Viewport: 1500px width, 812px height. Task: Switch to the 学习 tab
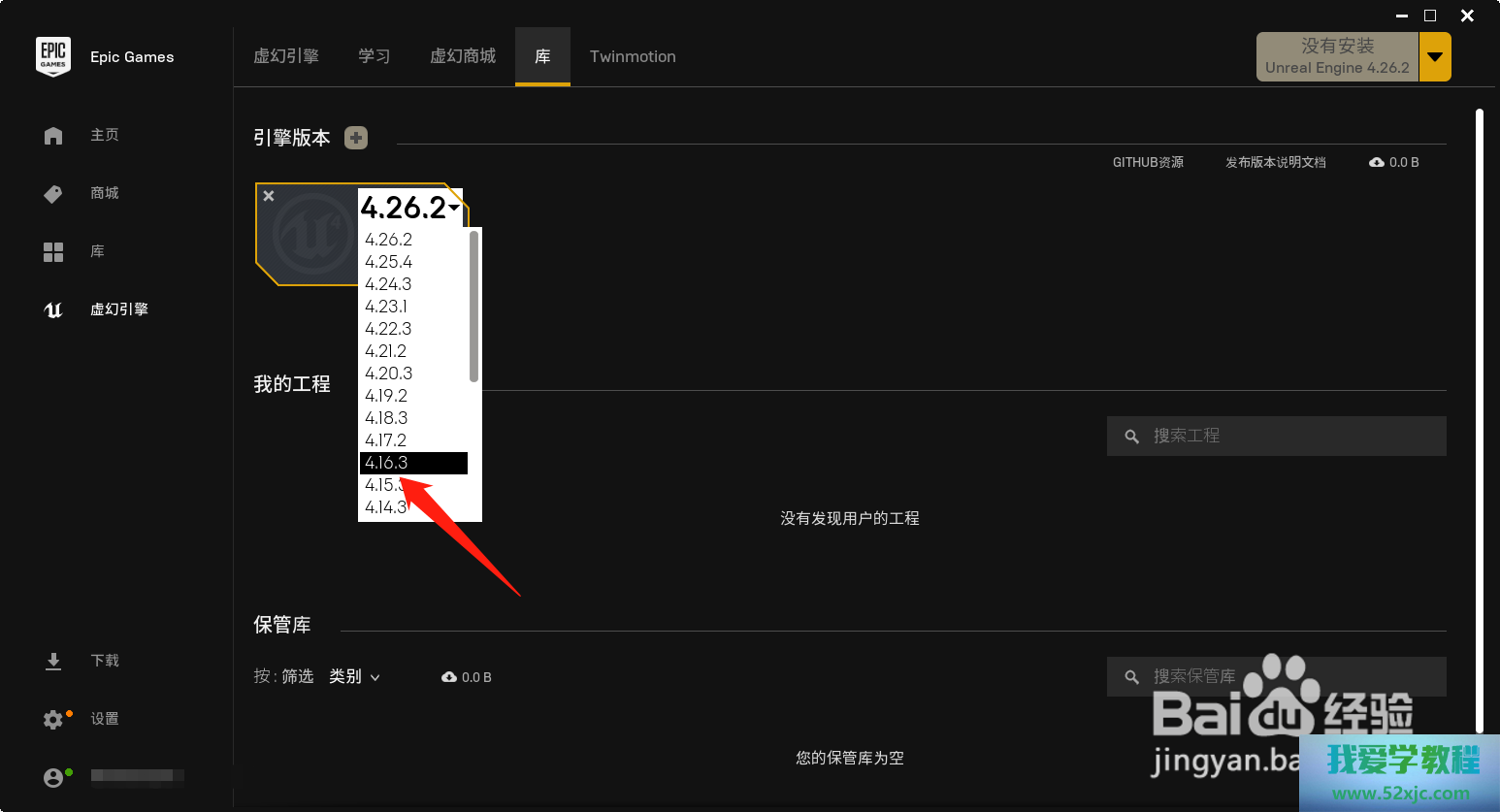pos(374,57)
